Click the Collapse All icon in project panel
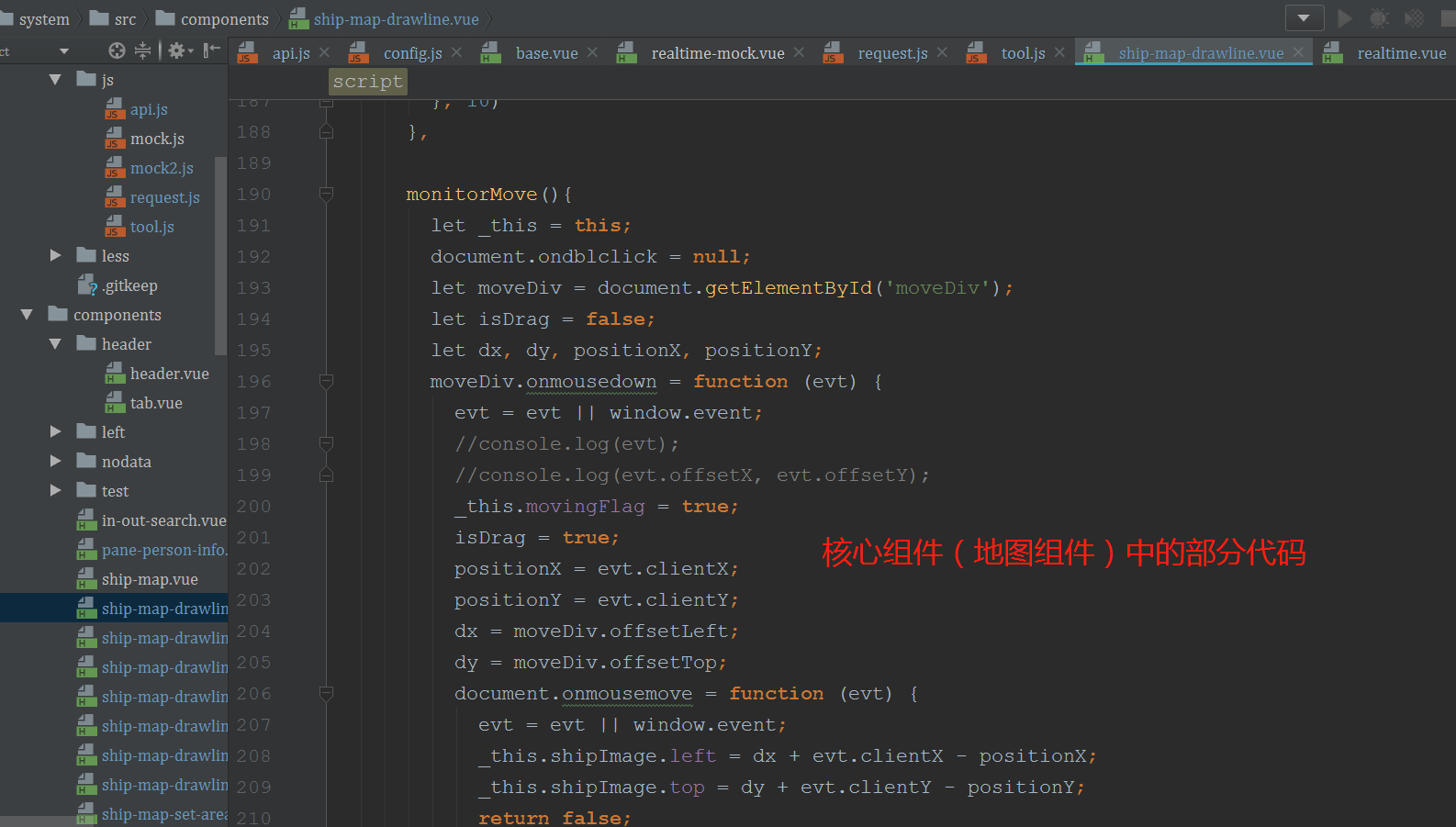The width and height of the screenshot is (1456, 827). tap(143, 50)
